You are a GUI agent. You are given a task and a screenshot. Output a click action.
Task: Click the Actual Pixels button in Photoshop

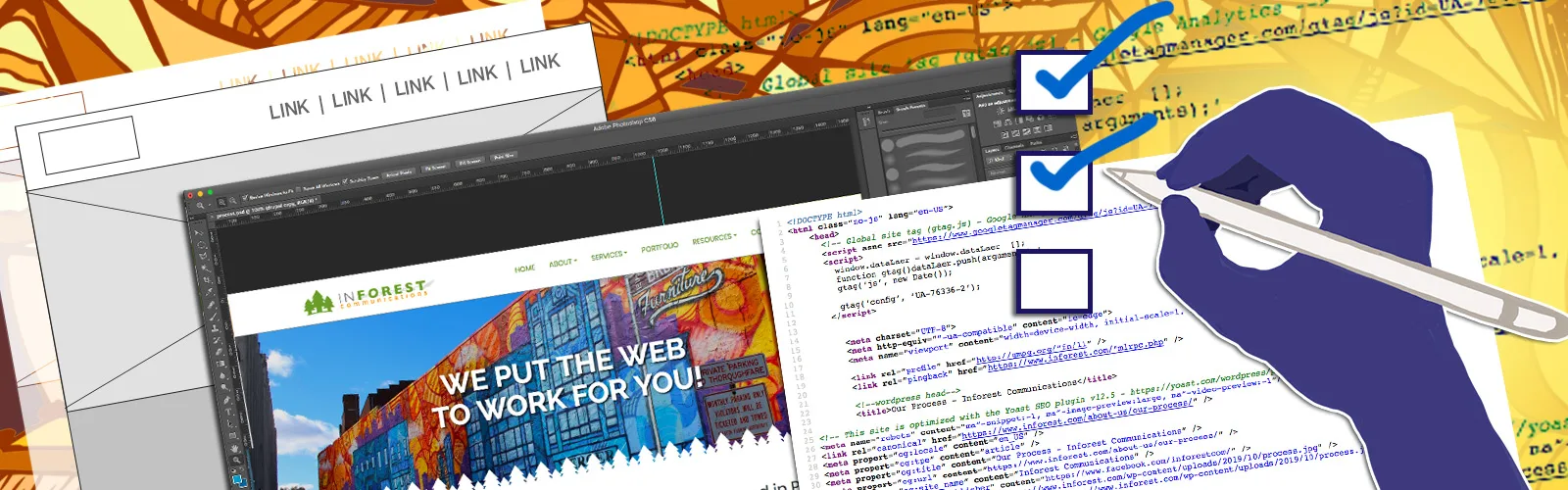[399, 173]
